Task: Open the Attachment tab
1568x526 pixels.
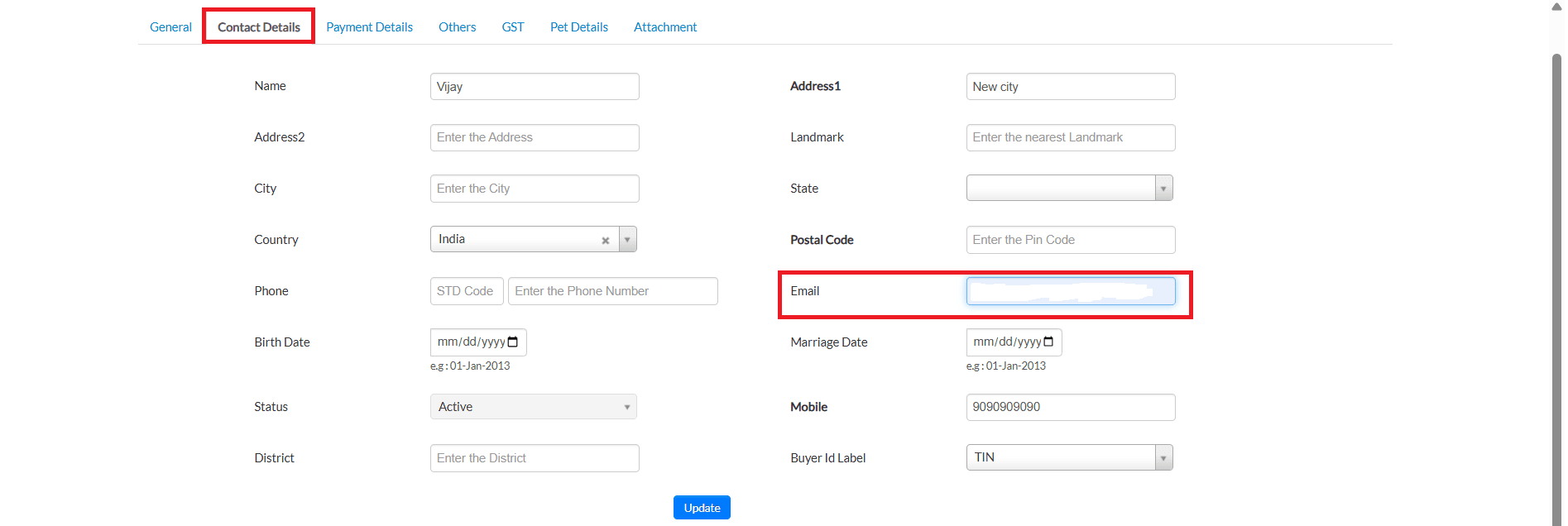Action: [664, 27]
